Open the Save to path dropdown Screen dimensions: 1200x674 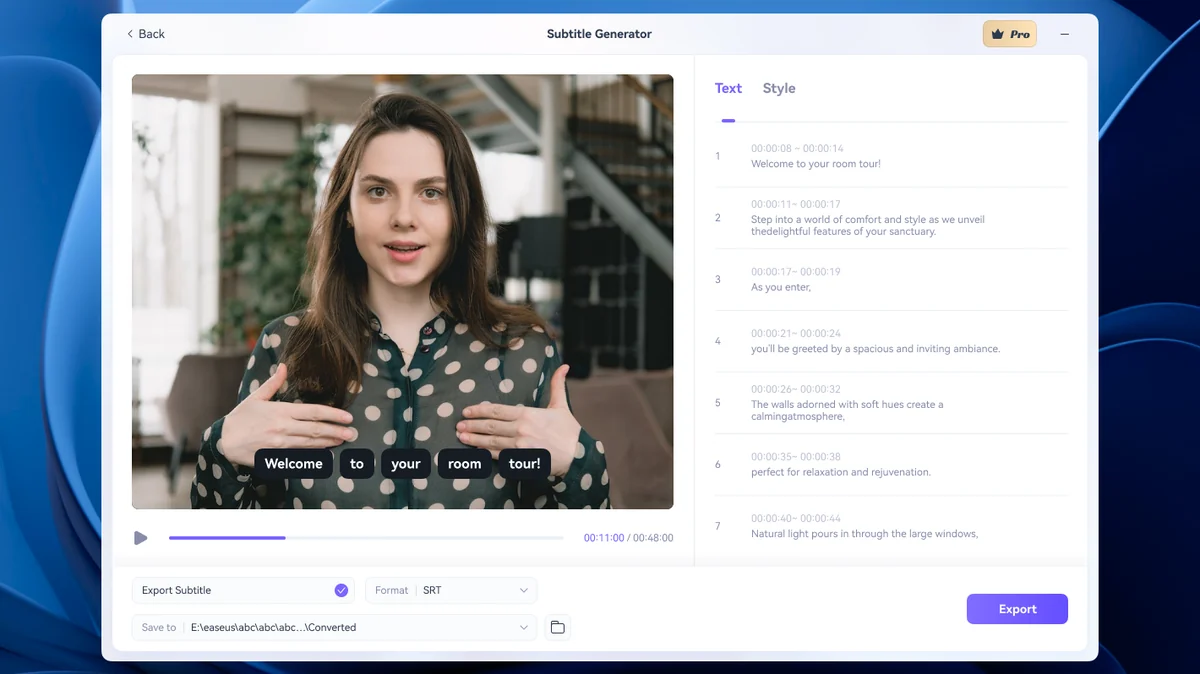pos(523,627)
